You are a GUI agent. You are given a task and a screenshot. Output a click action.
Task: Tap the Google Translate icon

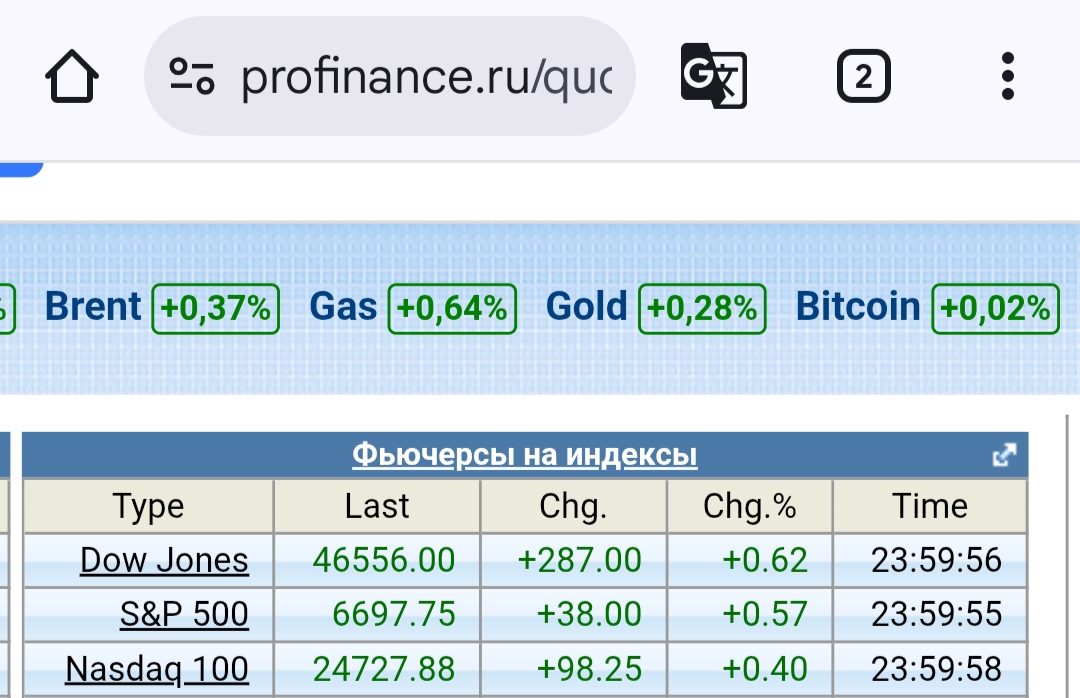pyautogui.click(x=713, y=76)
